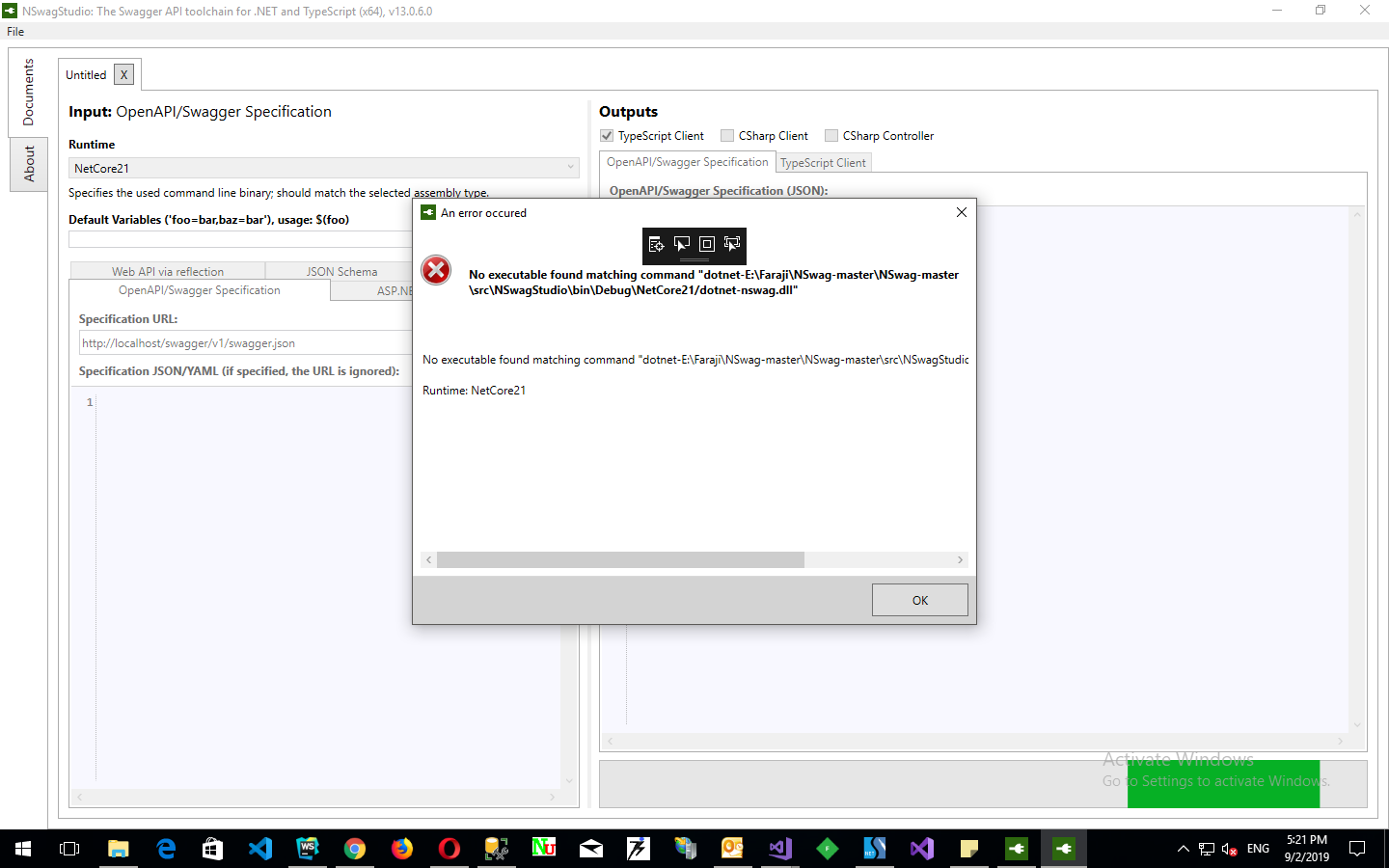1389x868 pixels.
Task: Switch to the TypeScript Client output tab
Action: click(x=823, y=162)
